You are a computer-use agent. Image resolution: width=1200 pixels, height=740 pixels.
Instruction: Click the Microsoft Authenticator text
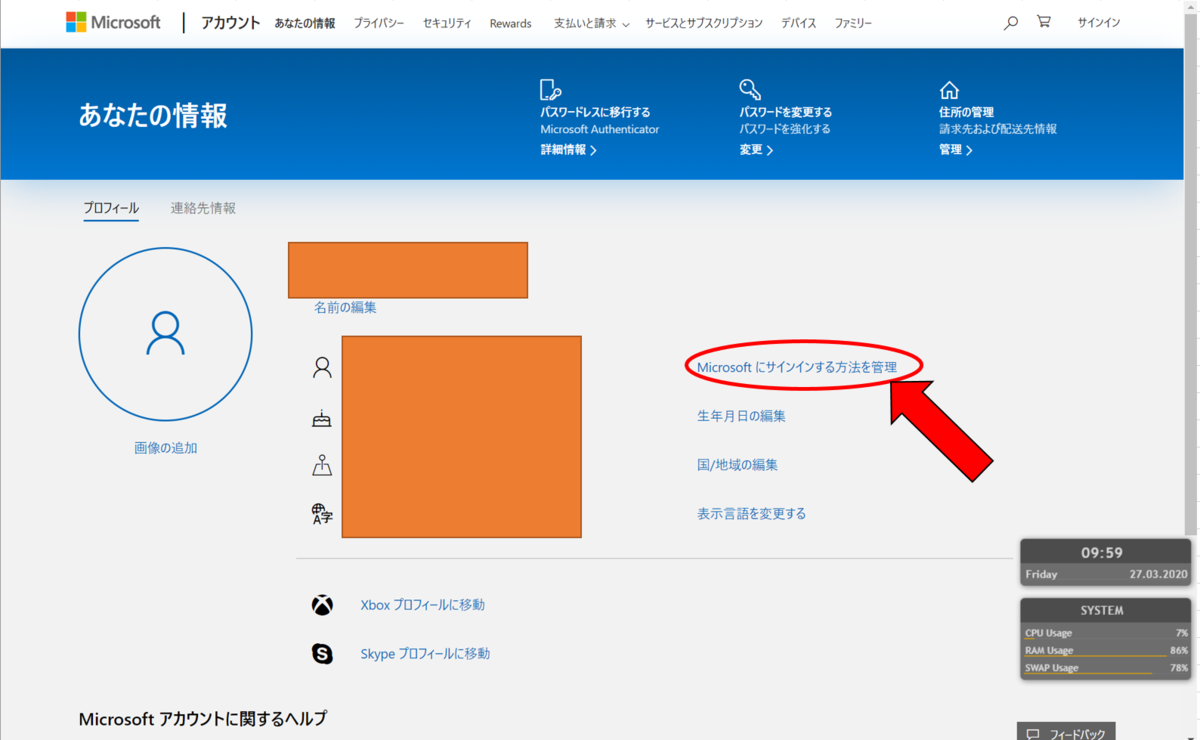600,129
